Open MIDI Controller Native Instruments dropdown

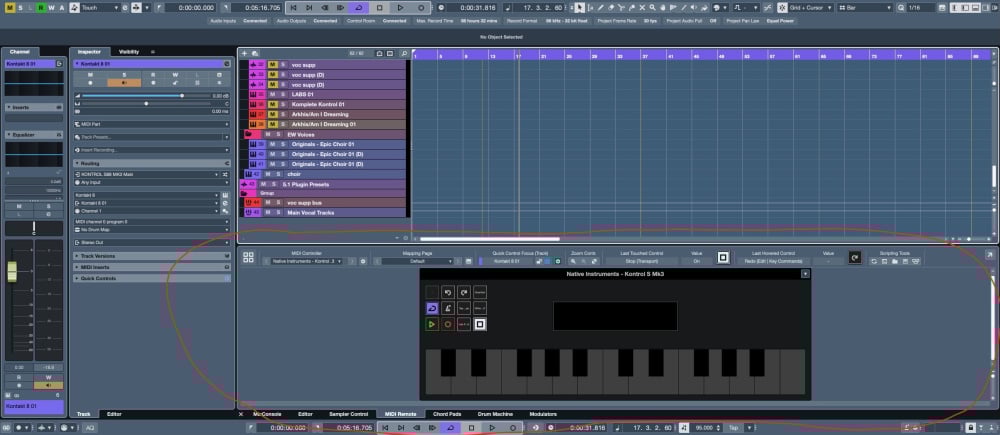(306, 261)
